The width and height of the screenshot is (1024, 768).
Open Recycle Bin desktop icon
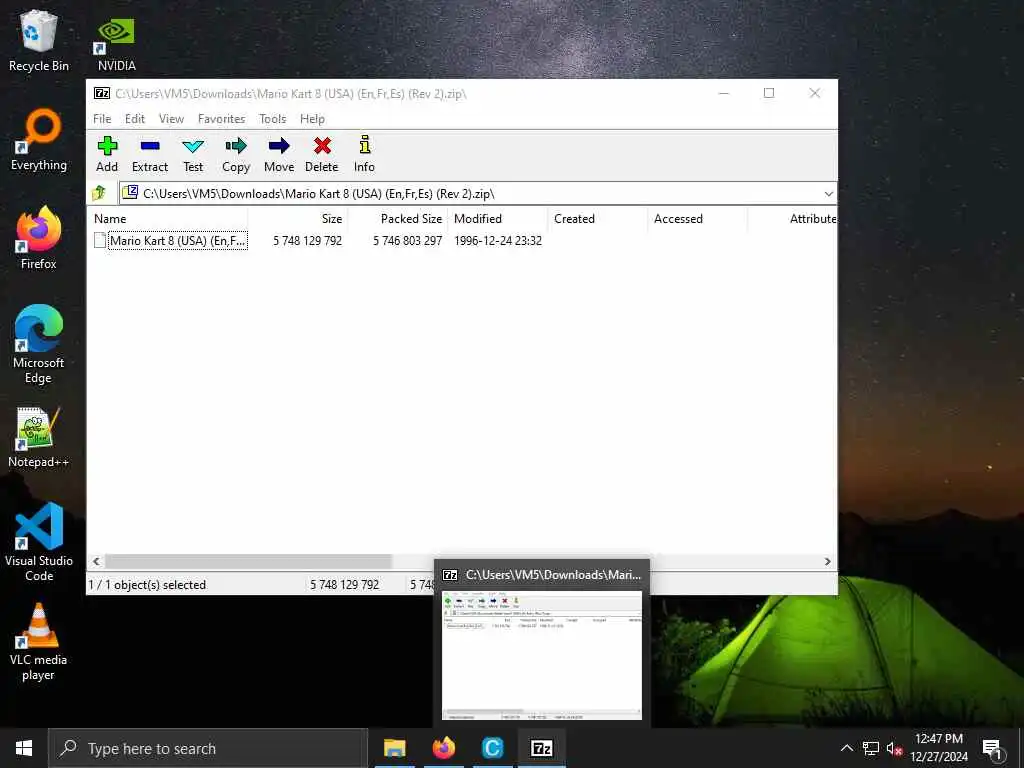(x=39, y=40)
